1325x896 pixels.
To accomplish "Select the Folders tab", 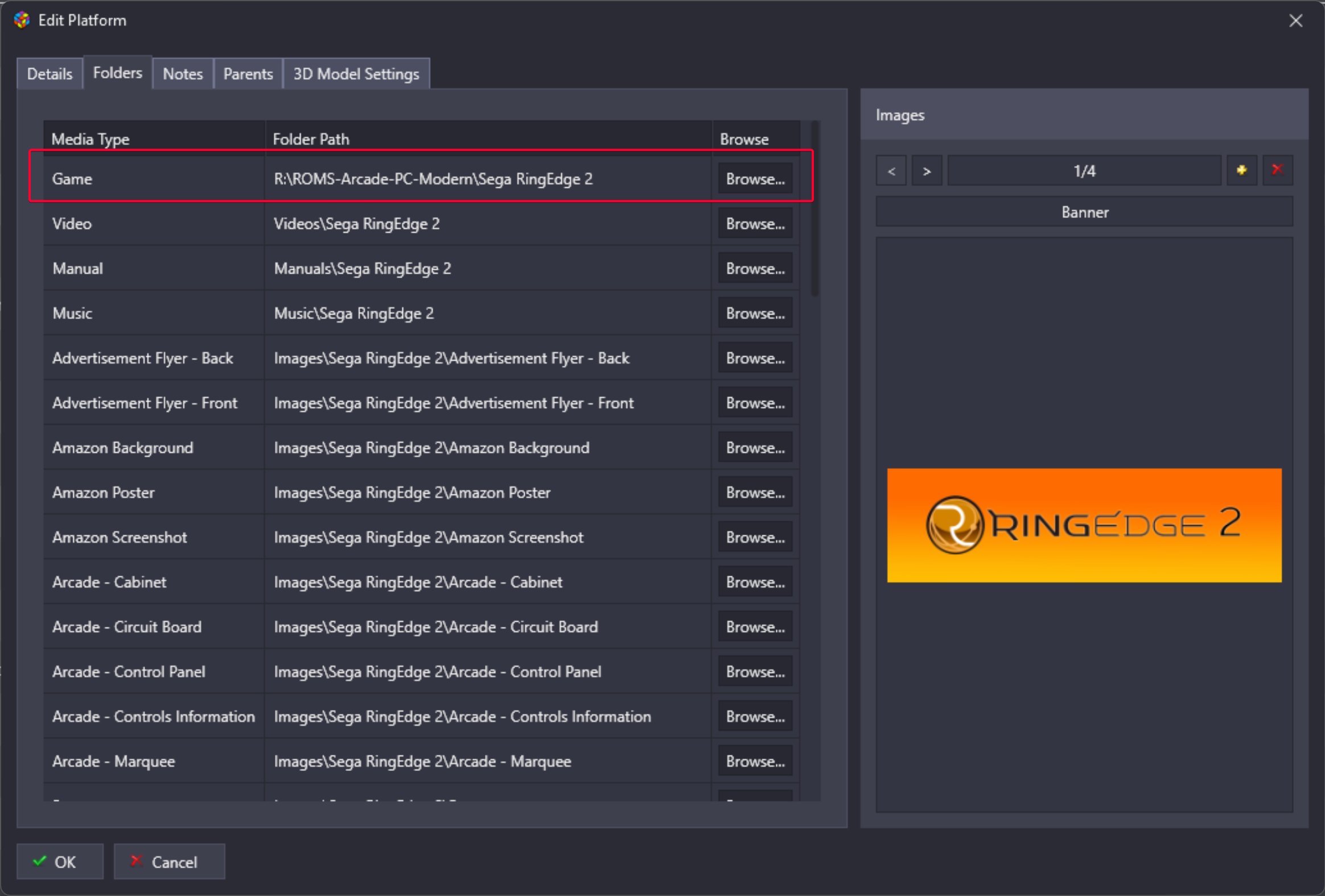I will click(x=117, y=72).
